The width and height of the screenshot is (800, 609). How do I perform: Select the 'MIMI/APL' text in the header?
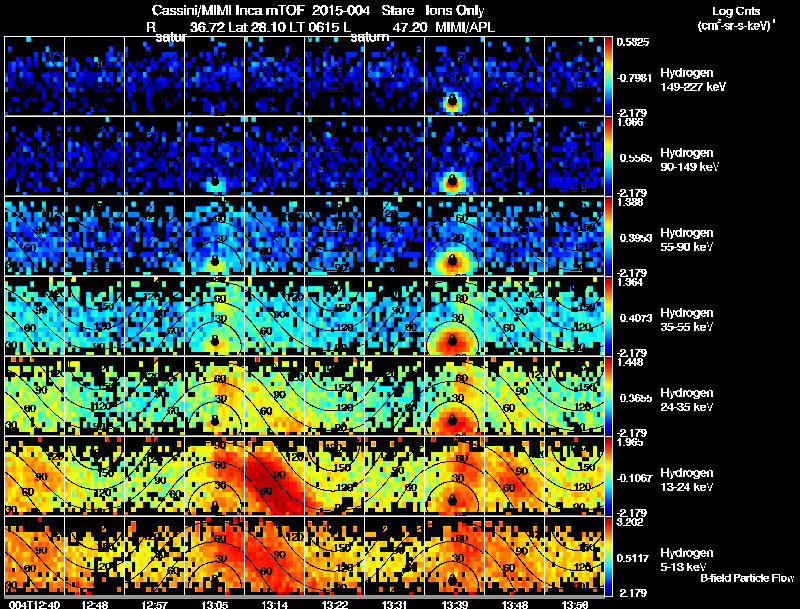[464, 27]
